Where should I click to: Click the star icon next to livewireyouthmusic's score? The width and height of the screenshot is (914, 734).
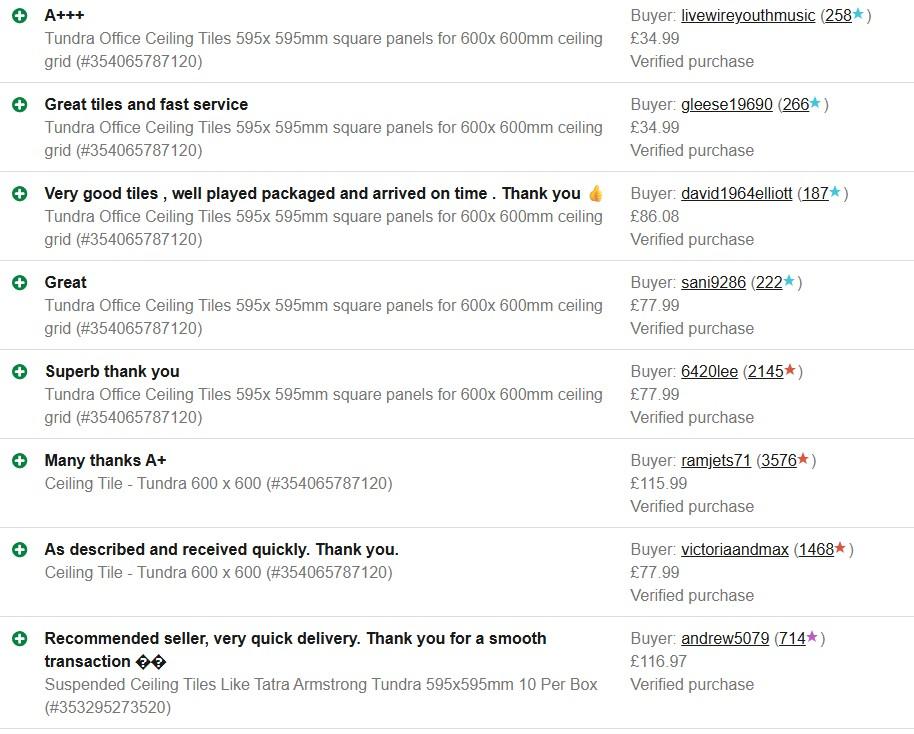[x=858, y=15]
